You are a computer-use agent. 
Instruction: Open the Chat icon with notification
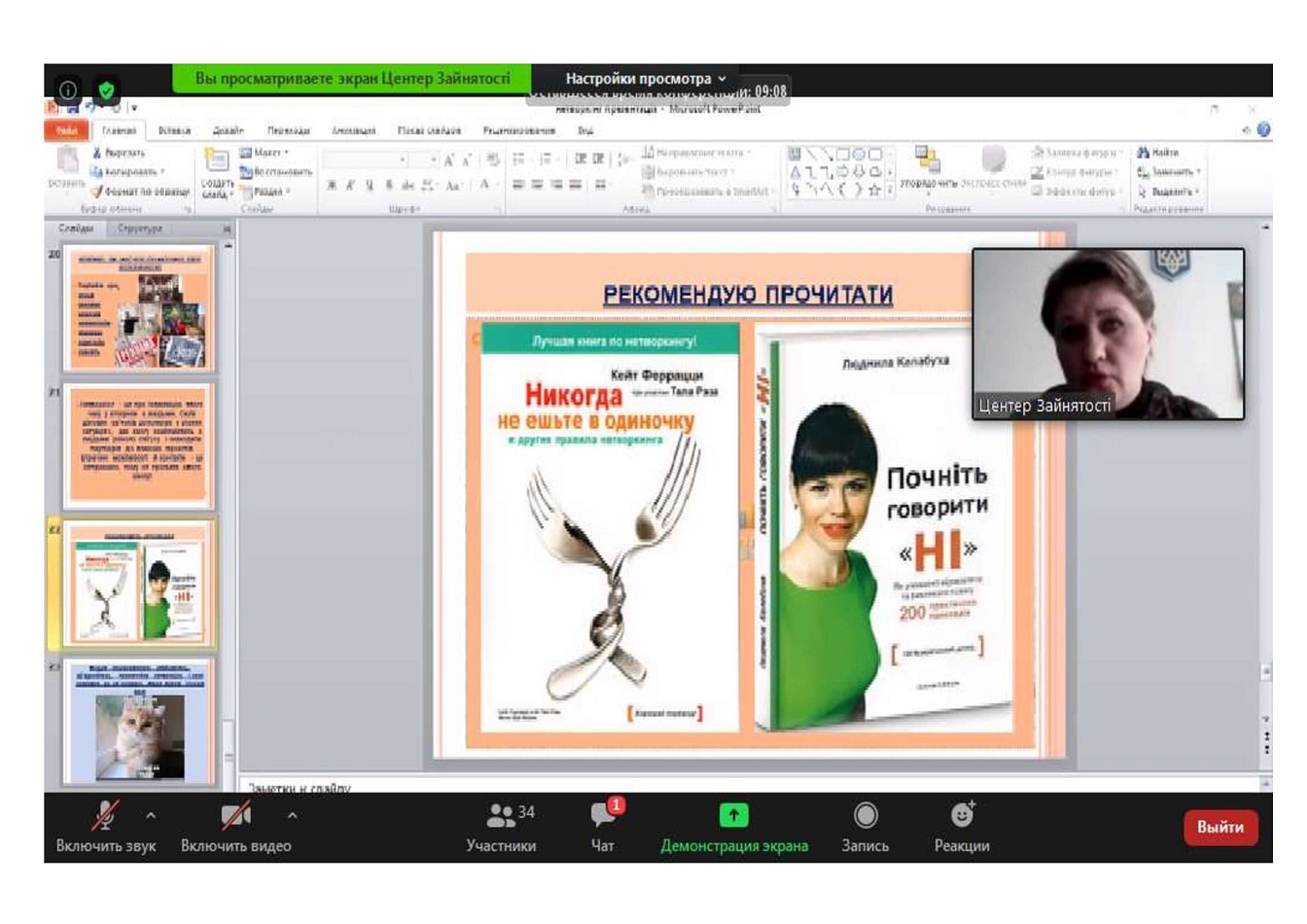click(x=603, y=815)
